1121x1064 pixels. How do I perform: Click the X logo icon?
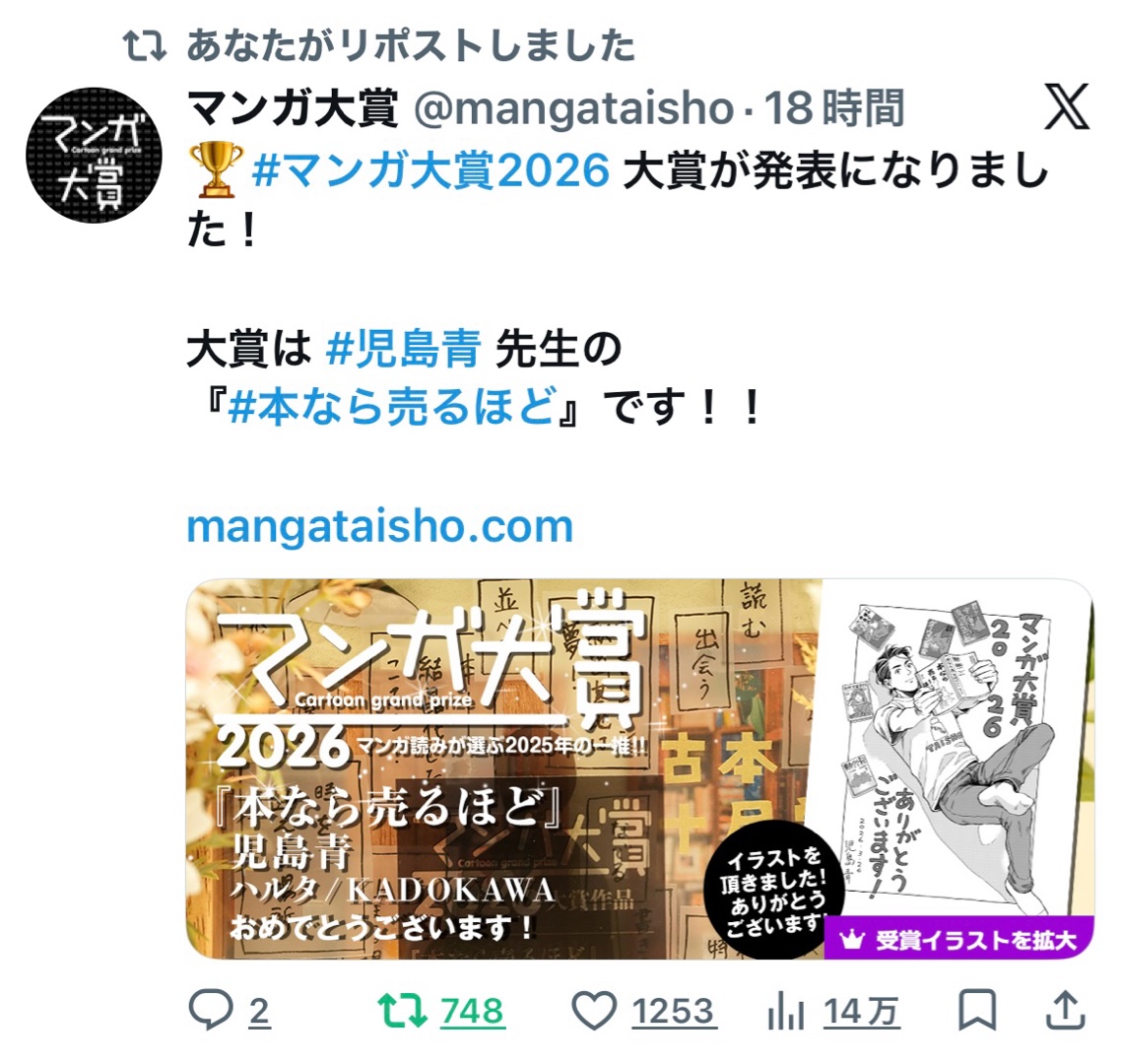coord(1067,106)
